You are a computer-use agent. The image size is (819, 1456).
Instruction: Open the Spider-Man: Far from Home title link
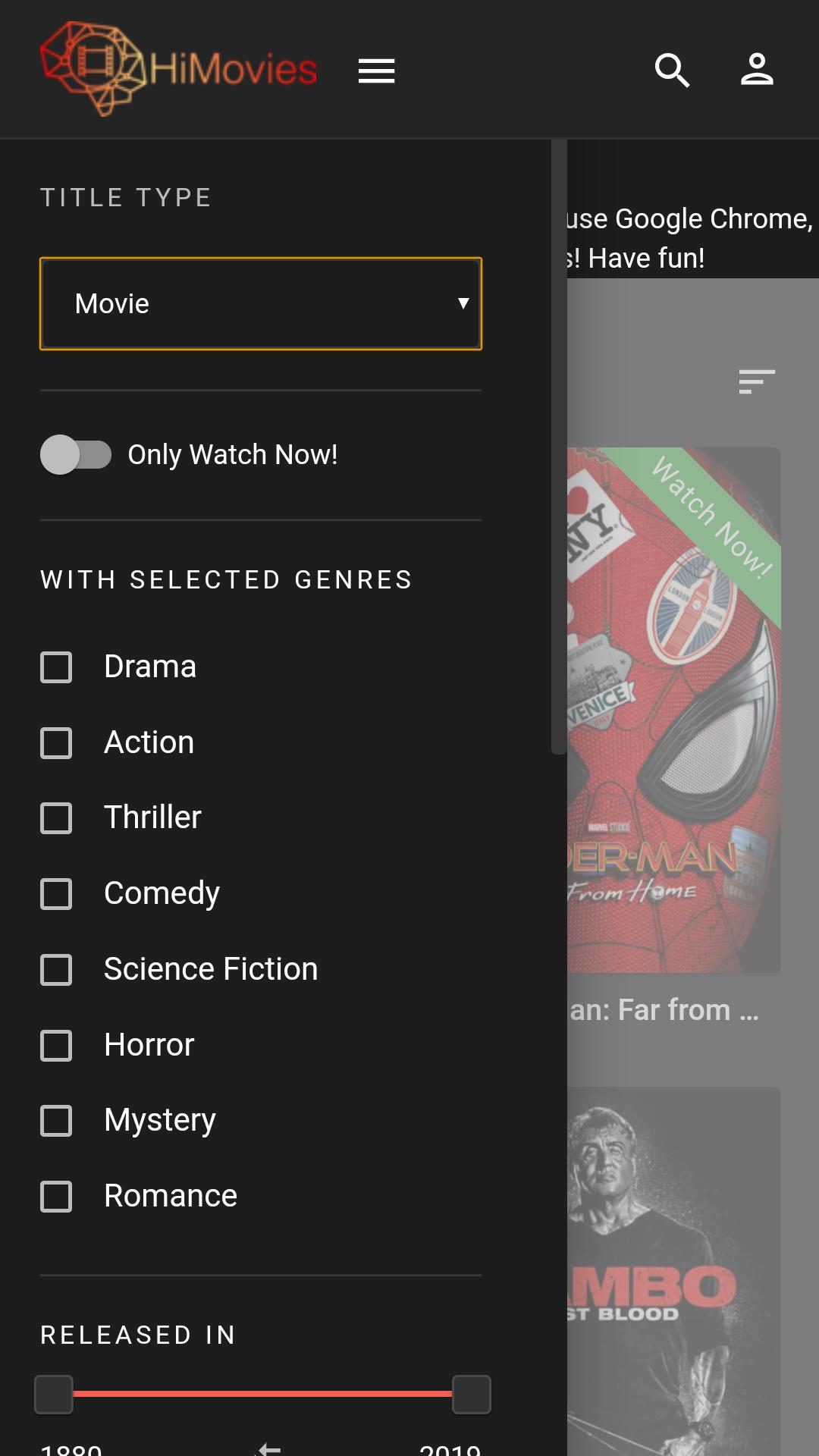[x=664, y=1010]
